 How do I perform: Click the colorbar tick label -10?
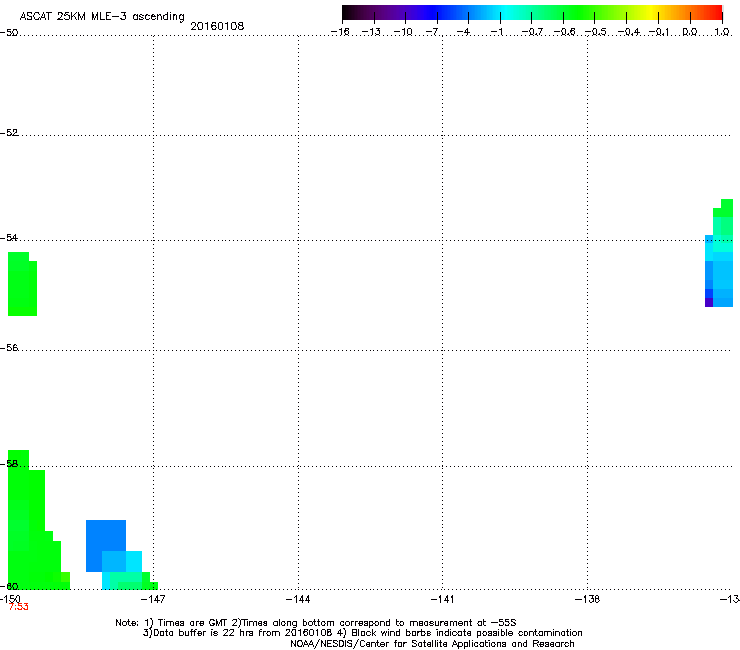tap(403, 32)
